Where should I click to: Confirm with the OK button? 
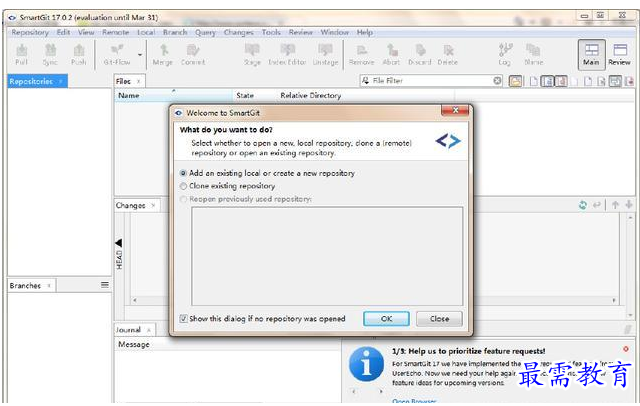click(x=386, y=319)
